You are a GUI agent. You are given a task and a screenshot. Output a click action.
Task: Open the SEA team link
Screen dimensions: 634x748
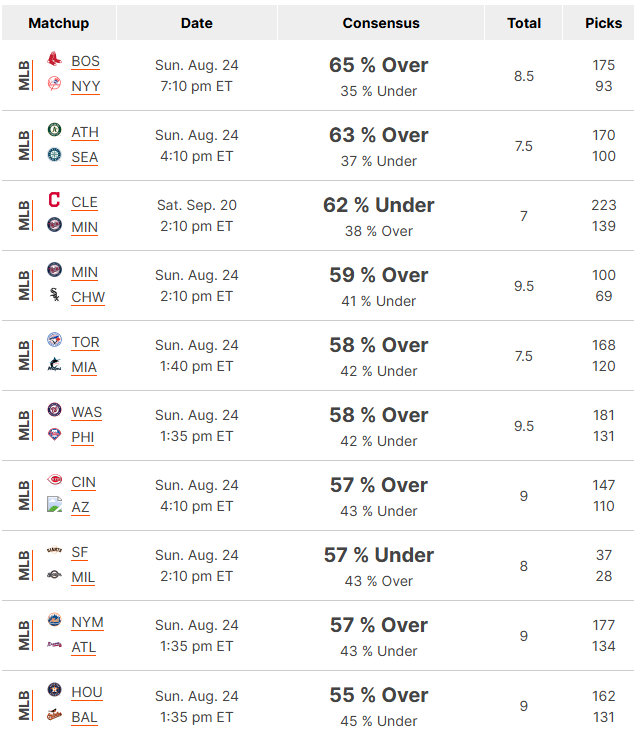(84, 157)
